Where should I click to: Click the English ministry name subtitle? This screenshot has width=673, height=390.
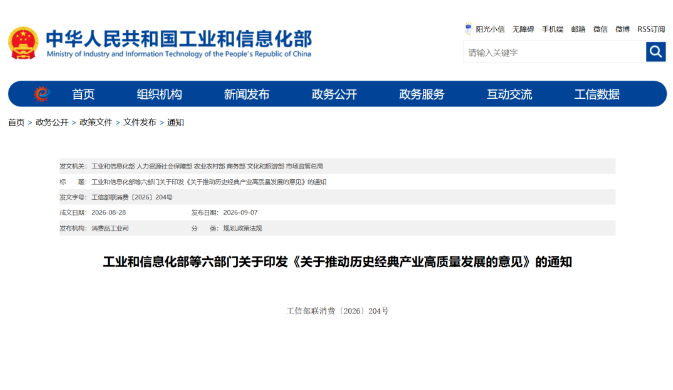(x=179, y=54)
